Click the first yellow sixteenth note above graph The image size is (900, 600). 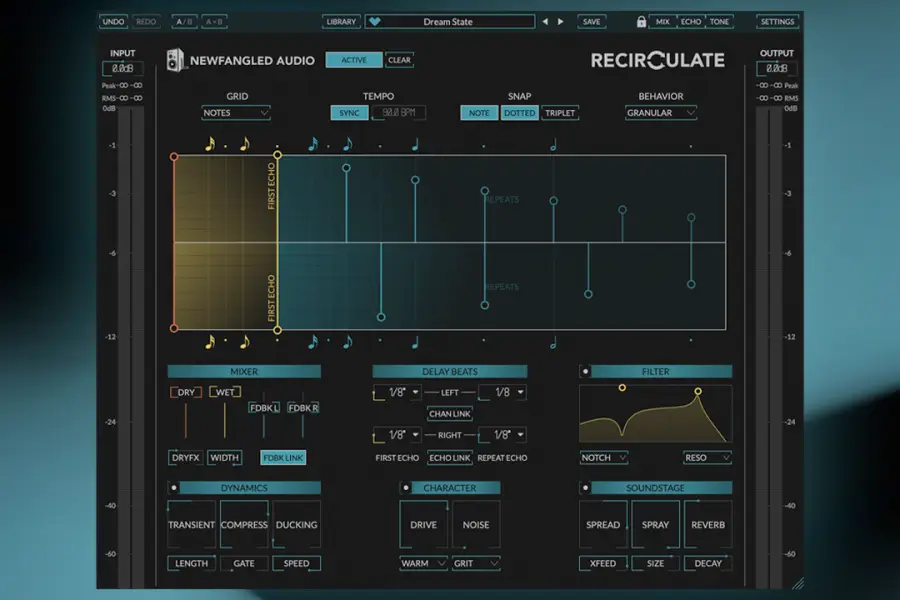[210, 144]
